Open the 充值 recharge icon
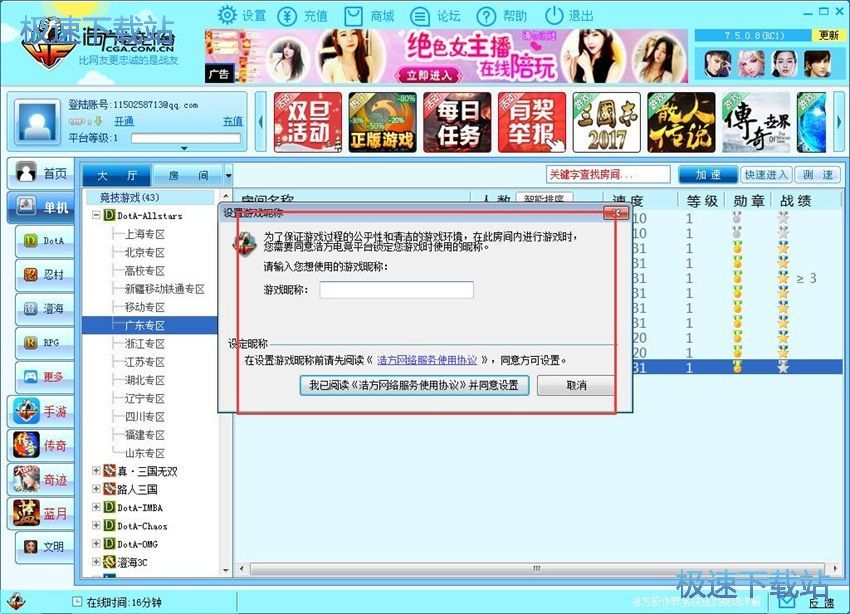850x614 pixels. pyautogui.click(x=287, y=16)
